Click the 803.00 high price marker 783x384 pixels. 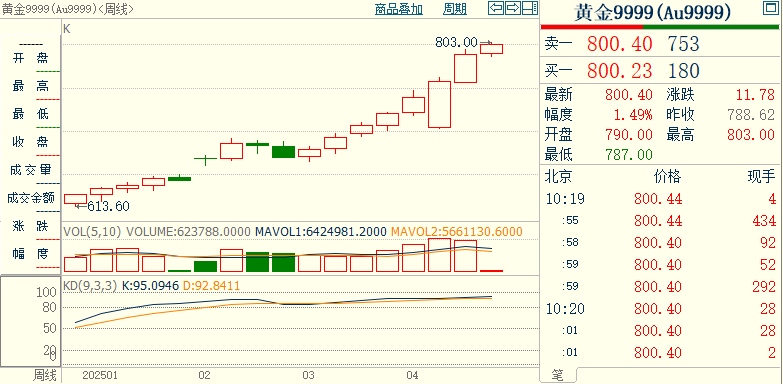click(x=456, y=42)
